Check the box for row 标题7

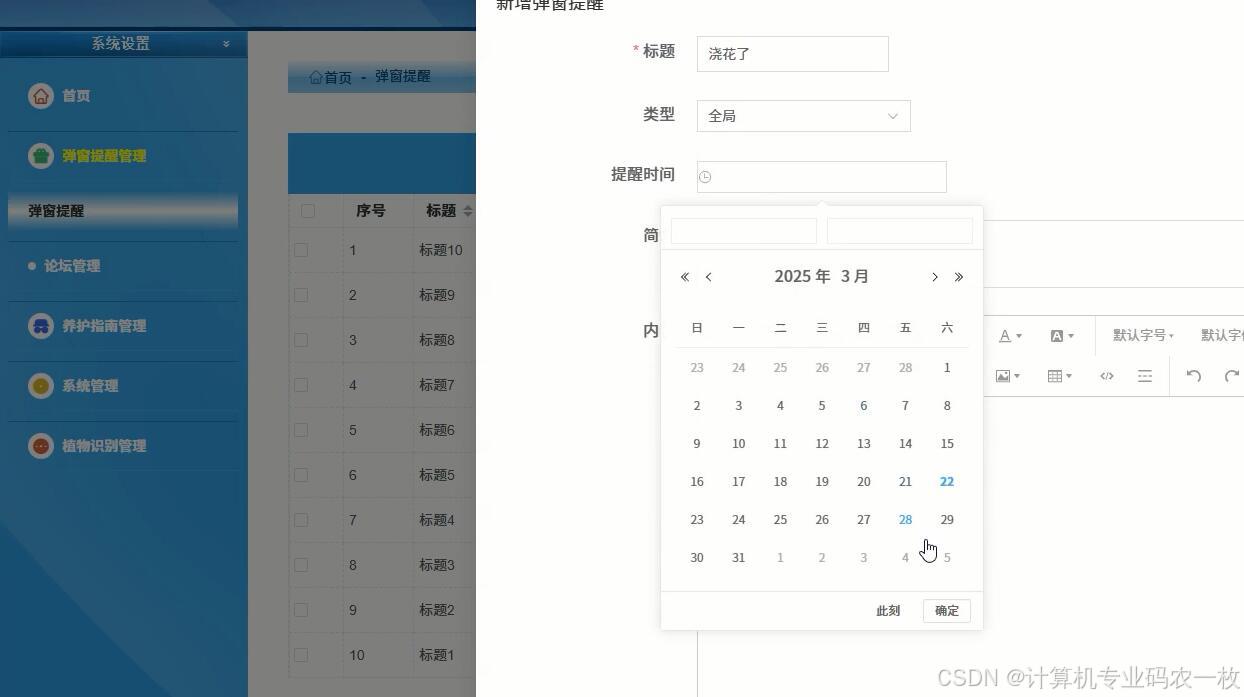coord(301,385)
